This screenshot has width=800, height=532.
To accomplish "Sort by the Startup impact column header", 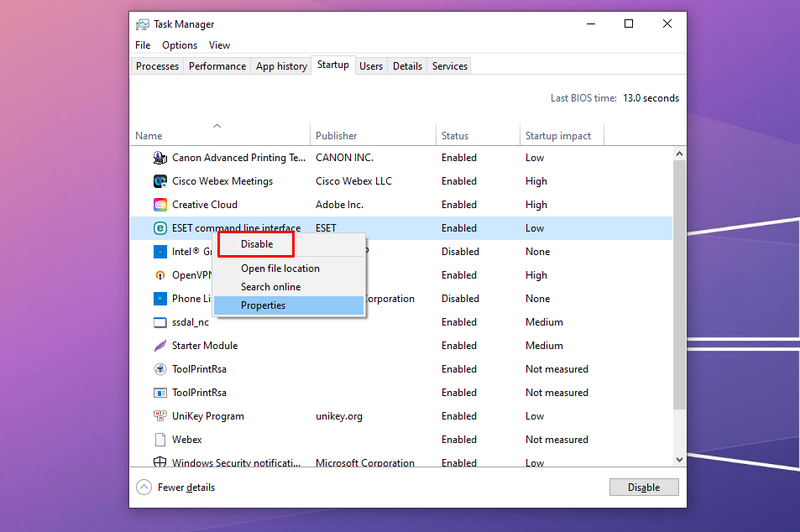I will point(562,135).
